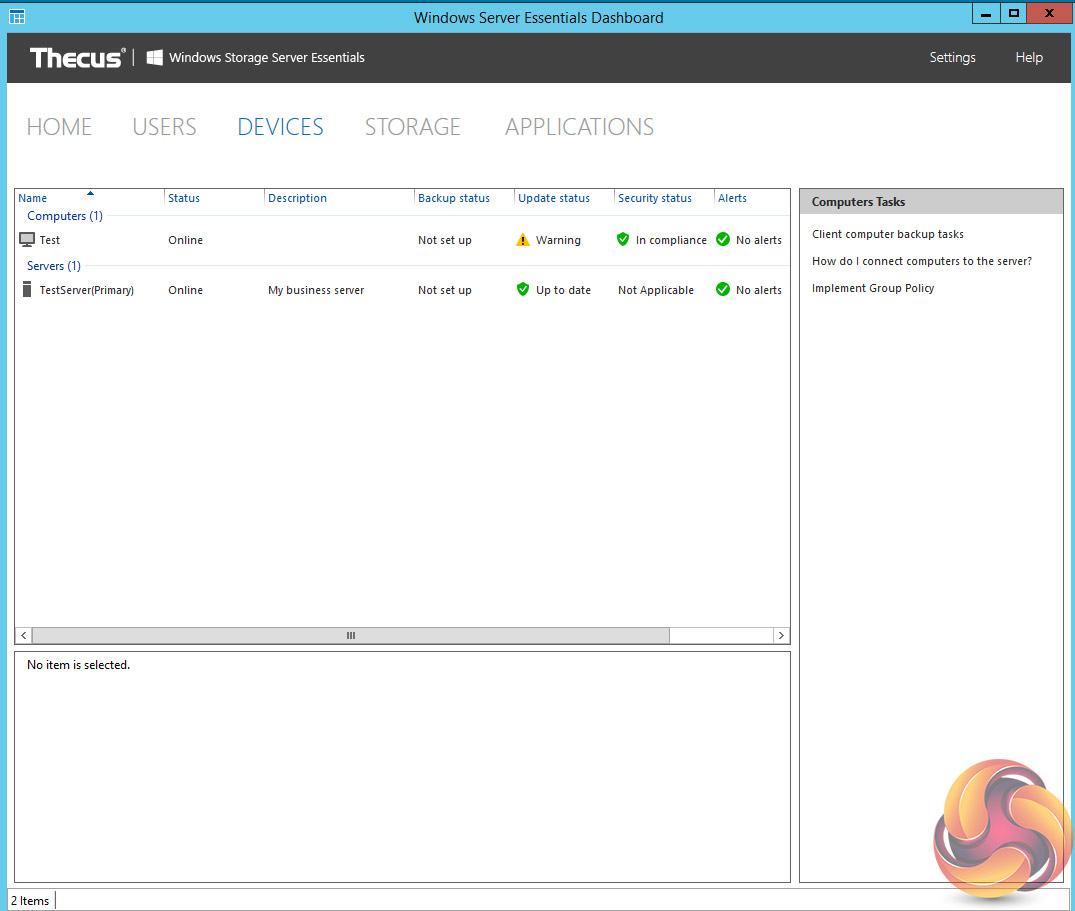Select the Implement Group Policy task

tap(873, 288)
